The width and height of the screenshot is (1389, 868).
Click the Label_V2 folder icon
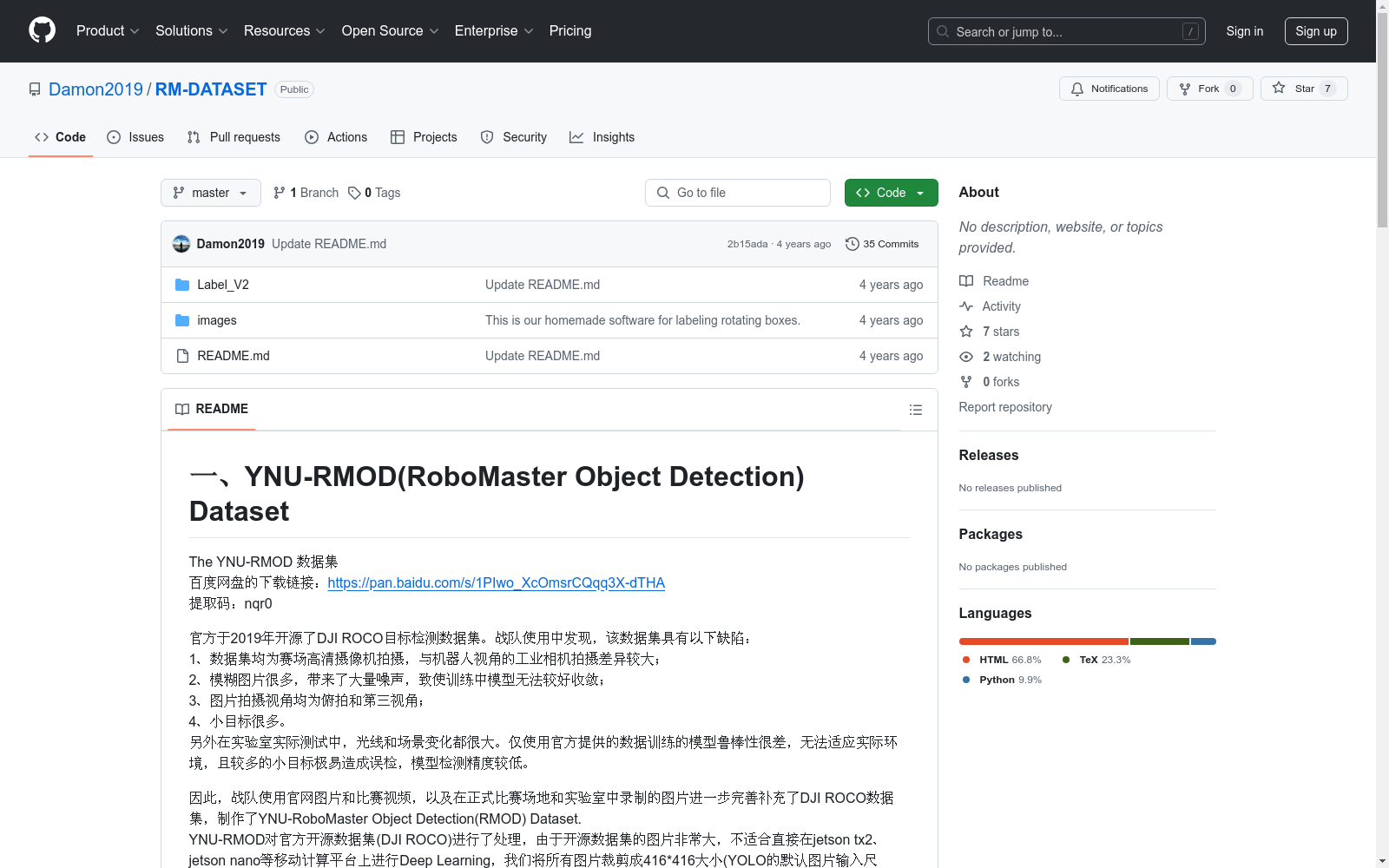182,285
